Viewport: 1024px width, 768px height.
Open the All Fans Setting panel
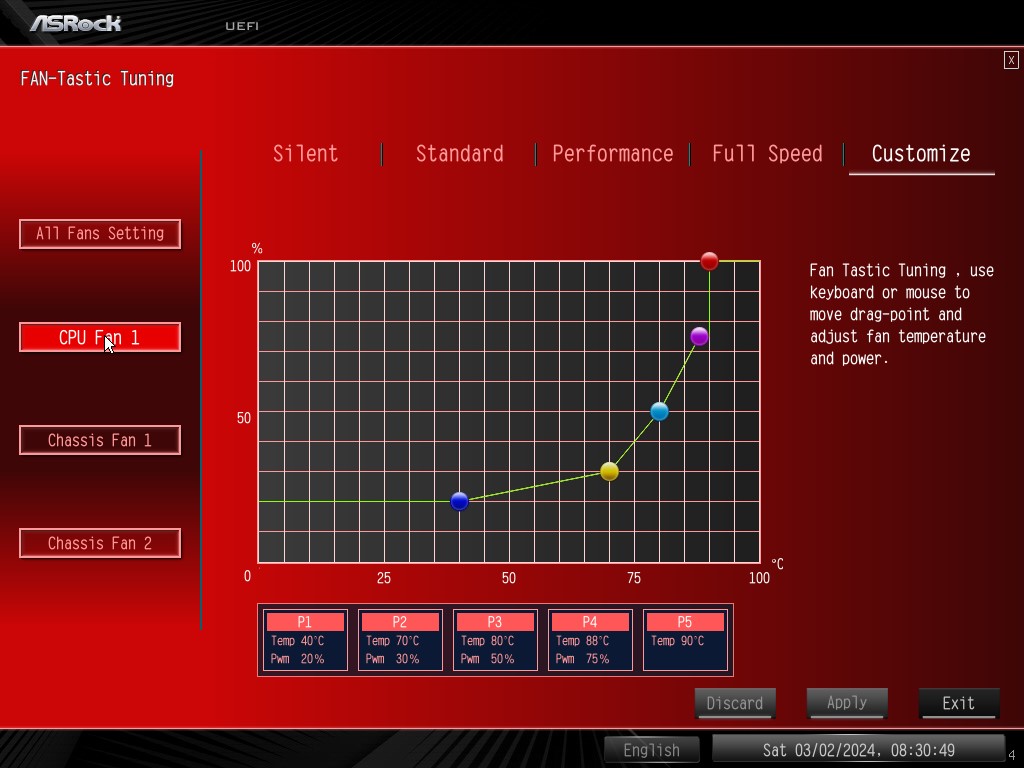[x=100, y=233]
